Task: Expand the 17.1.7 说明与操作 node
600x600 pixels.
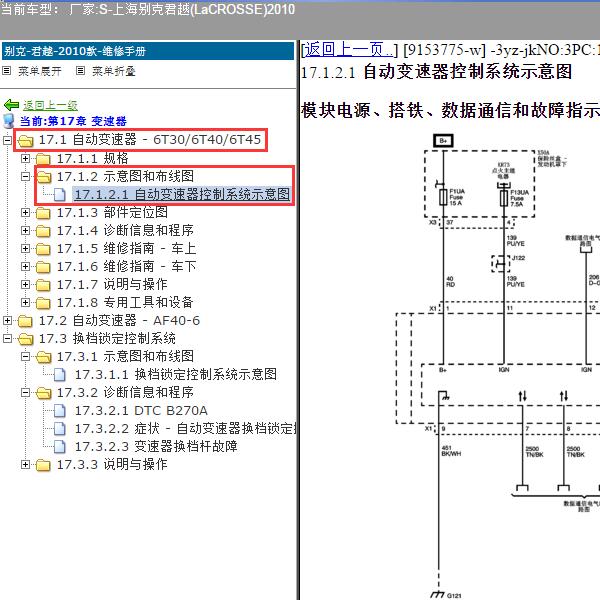Action: 25,284
